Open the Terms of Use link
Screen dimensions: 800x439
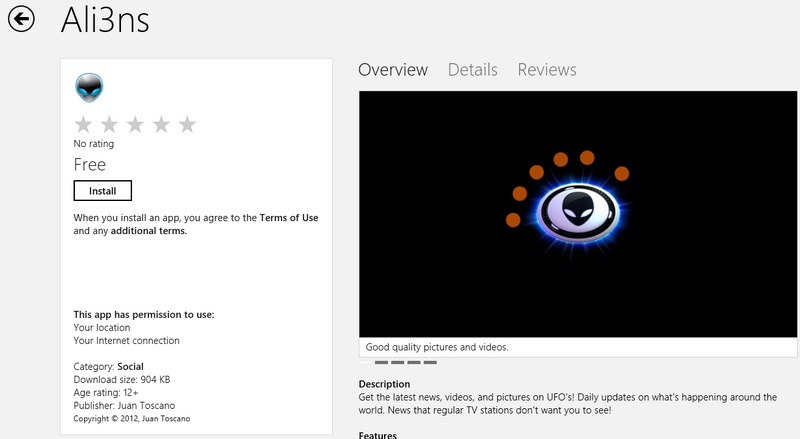(x=289, y=218)
